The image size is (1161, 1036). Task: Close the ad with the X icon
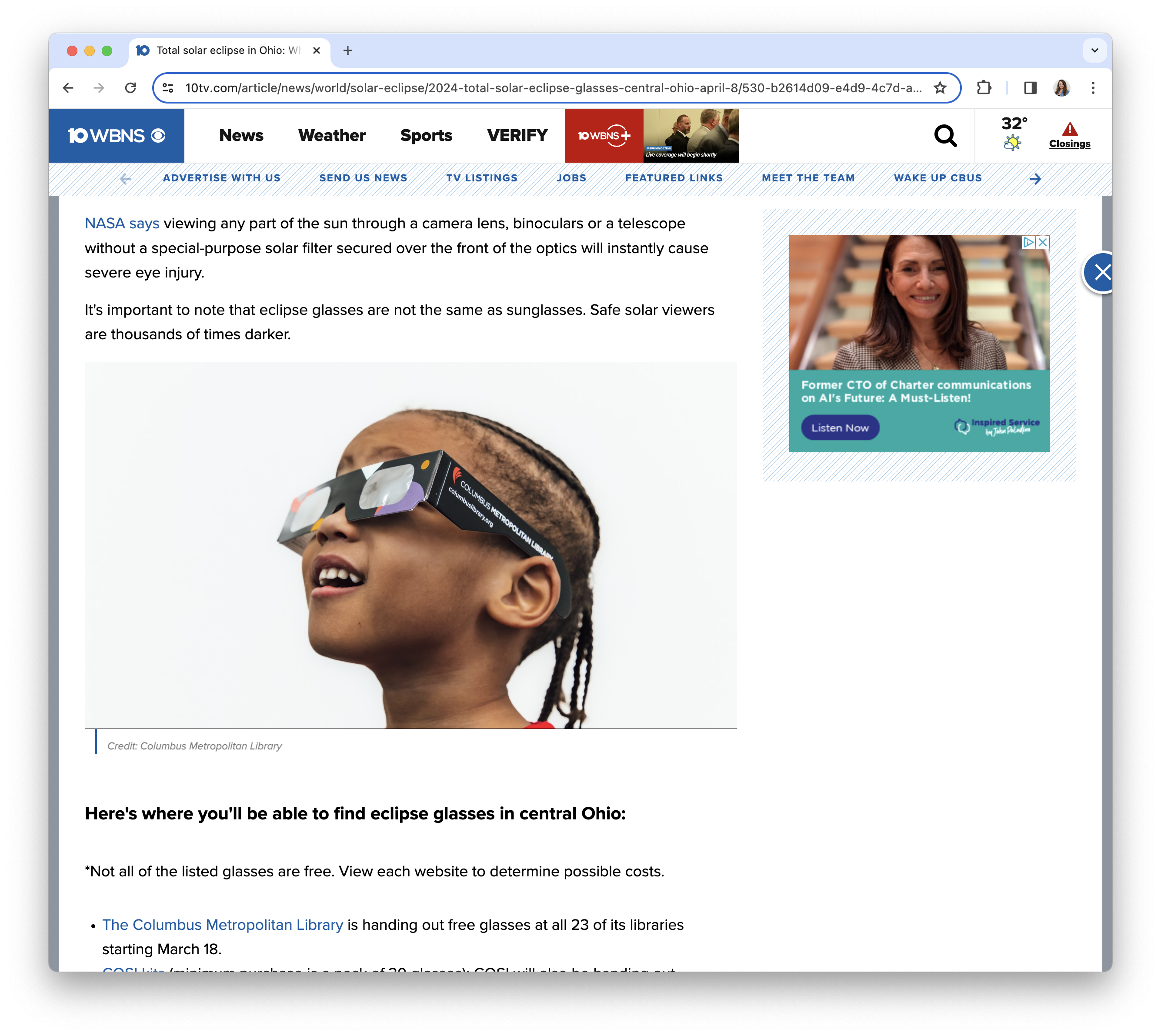point(1043,242)
